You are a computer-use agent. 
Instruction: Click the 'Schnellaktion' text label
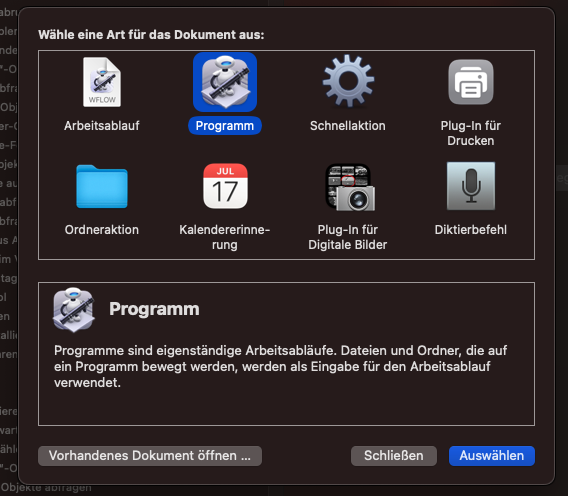pos(348,126)
